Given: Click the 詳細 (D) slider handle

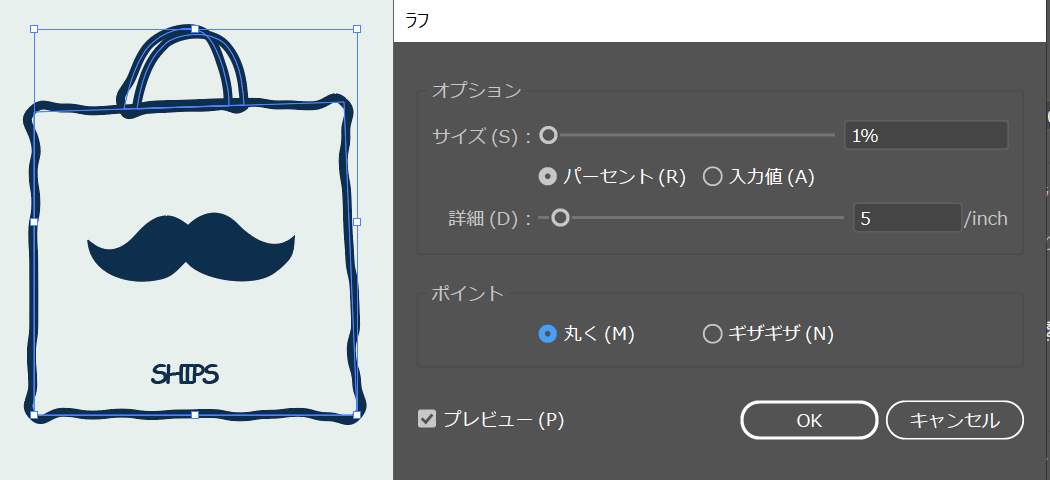Looking at the screenshot, I should click(x=560, y=218).
